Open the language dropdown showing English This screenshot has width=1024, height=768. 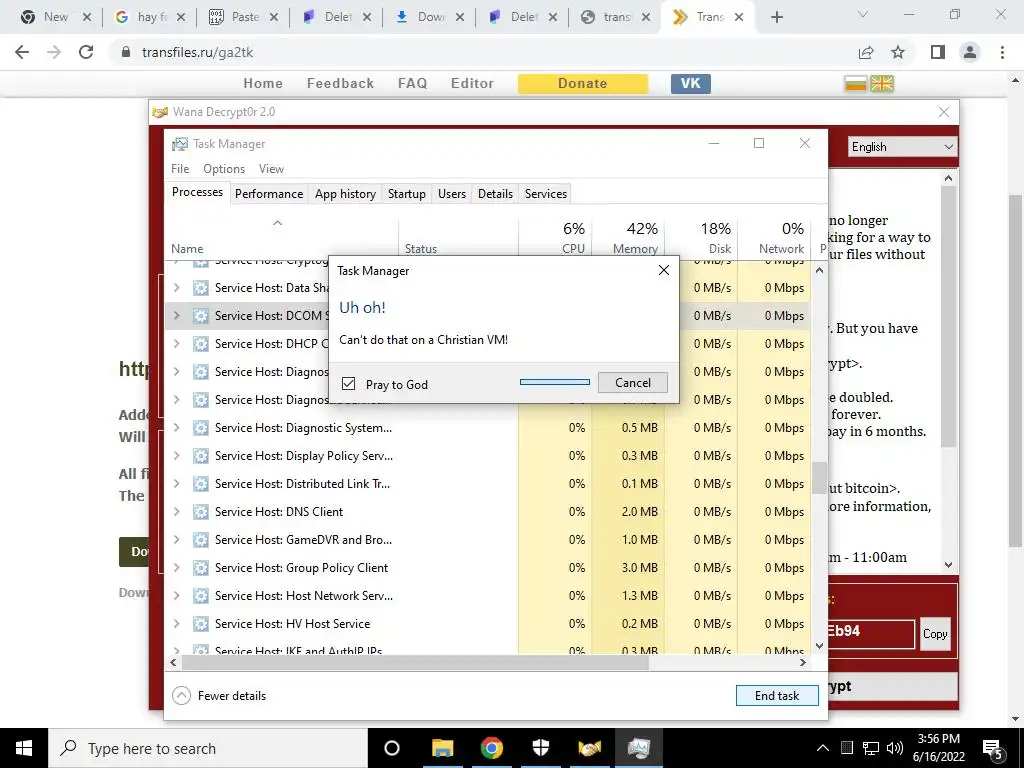tap(903, 147)
